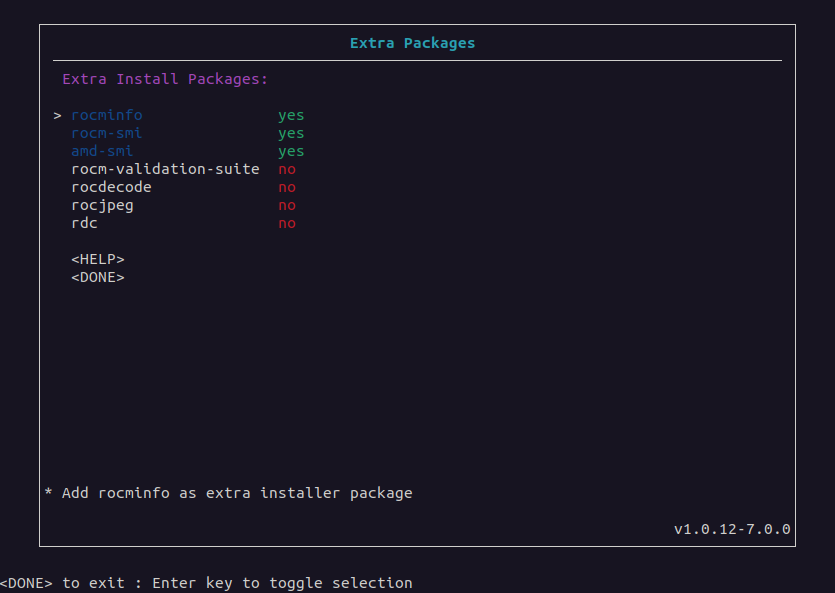The width and height of the screenshot is (835, 593).
Task: Choose <DONE> to exit the menu
Action: pos(98,277)
